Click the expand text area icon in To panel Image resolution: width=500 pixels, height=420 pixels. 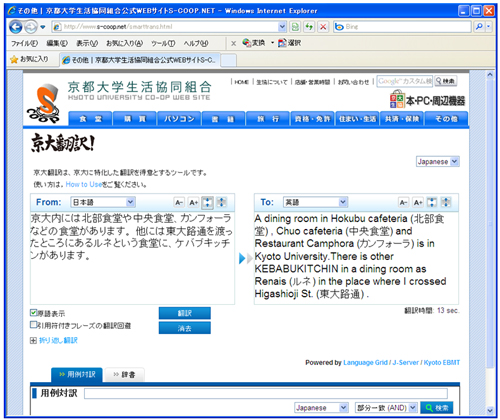(x=446, y=202)
